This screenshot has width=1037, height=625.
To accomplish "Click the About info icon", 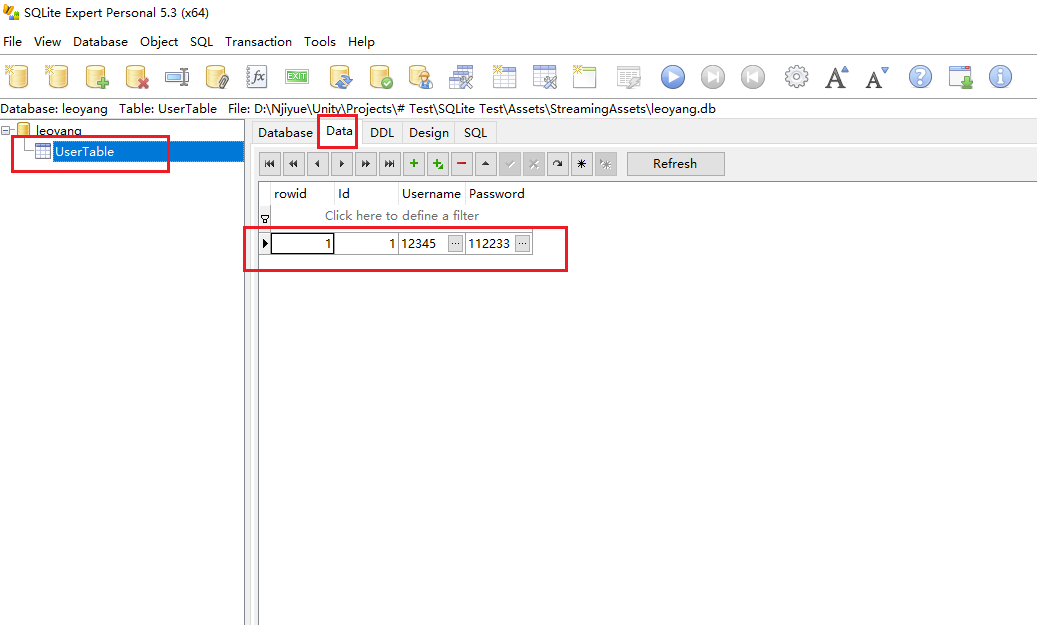I will (1000, 77).
